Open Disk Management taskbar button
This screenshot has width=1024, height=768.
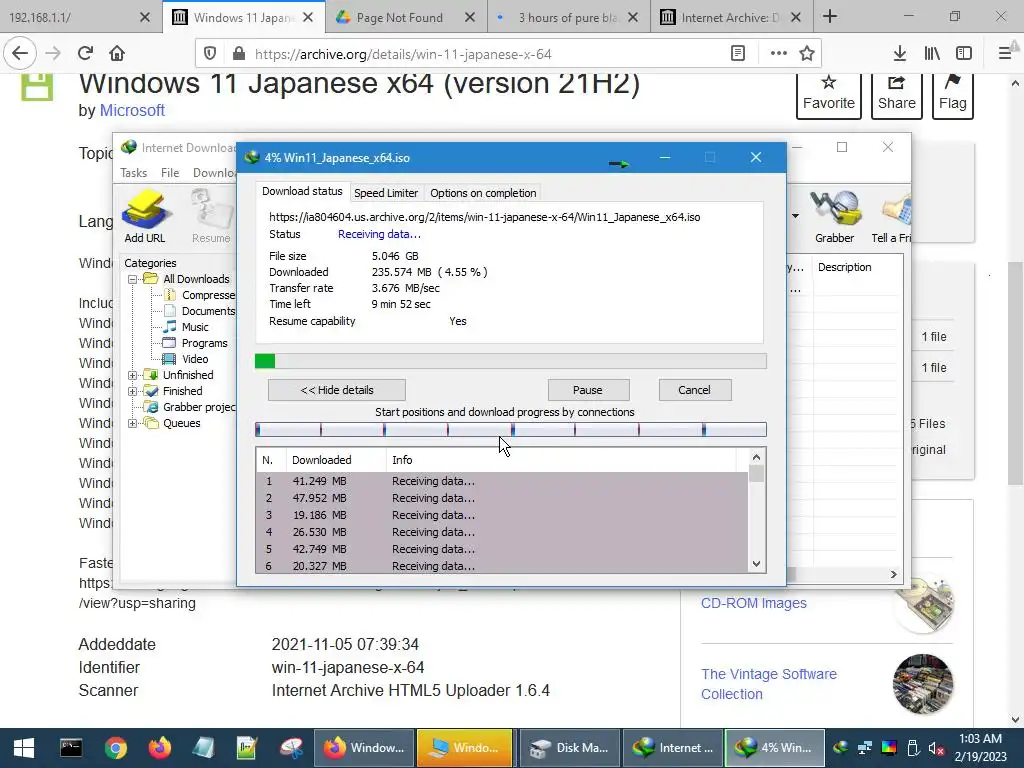point(569,748)
